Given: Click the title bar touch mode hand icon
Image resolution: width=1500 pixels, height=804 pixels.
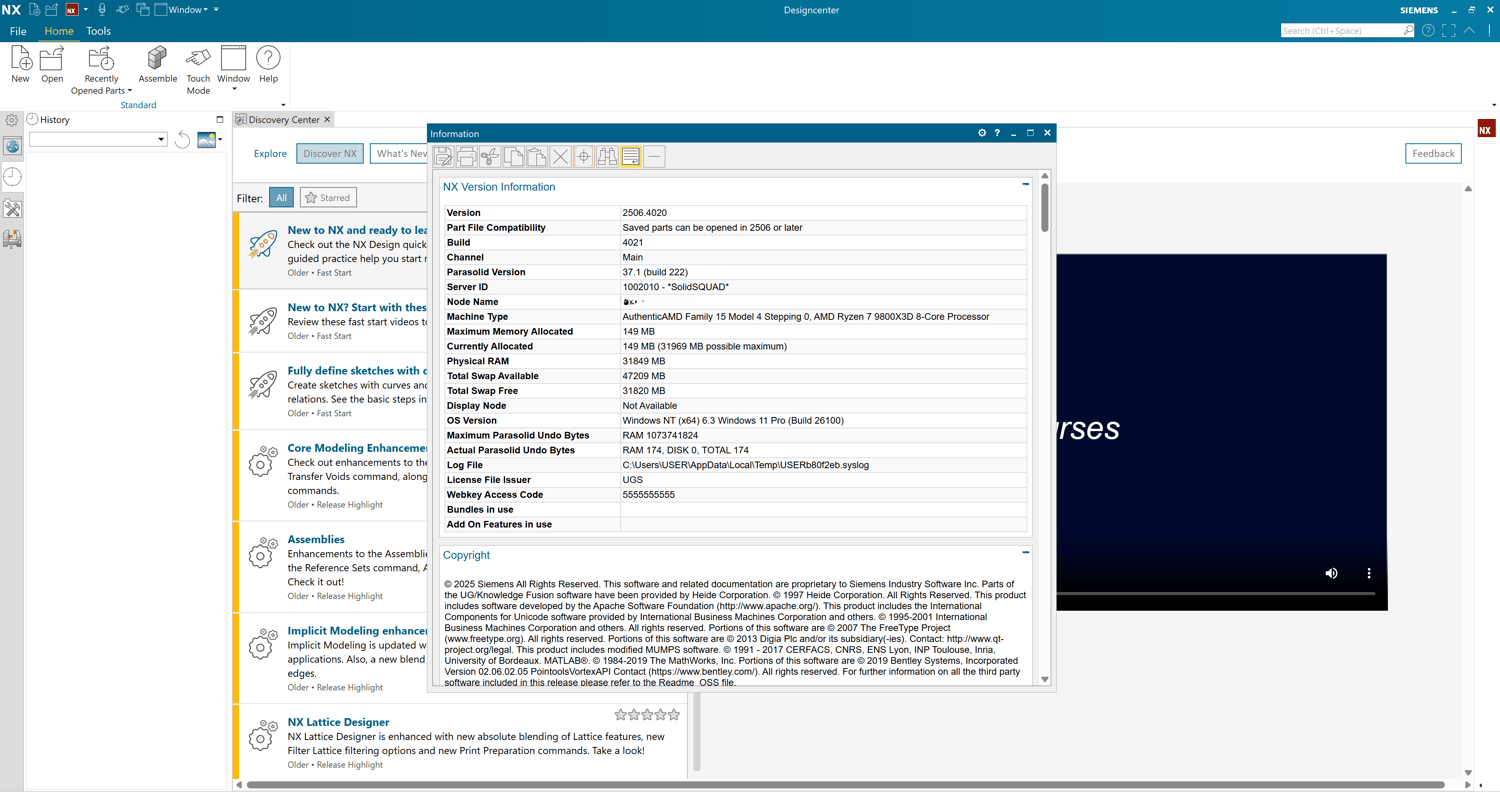Looking at the screenshot, I should coord(122,9).
